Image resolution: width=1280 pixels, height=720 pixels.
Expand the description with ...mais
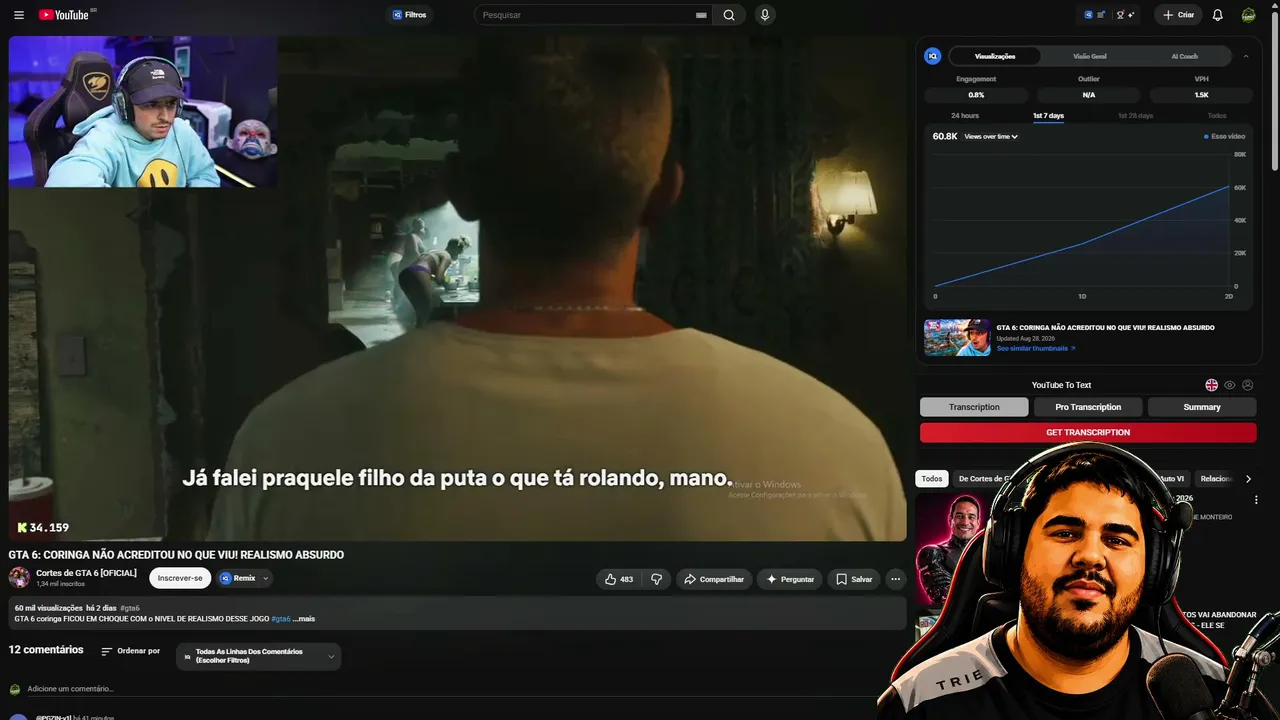pos(303,619)
